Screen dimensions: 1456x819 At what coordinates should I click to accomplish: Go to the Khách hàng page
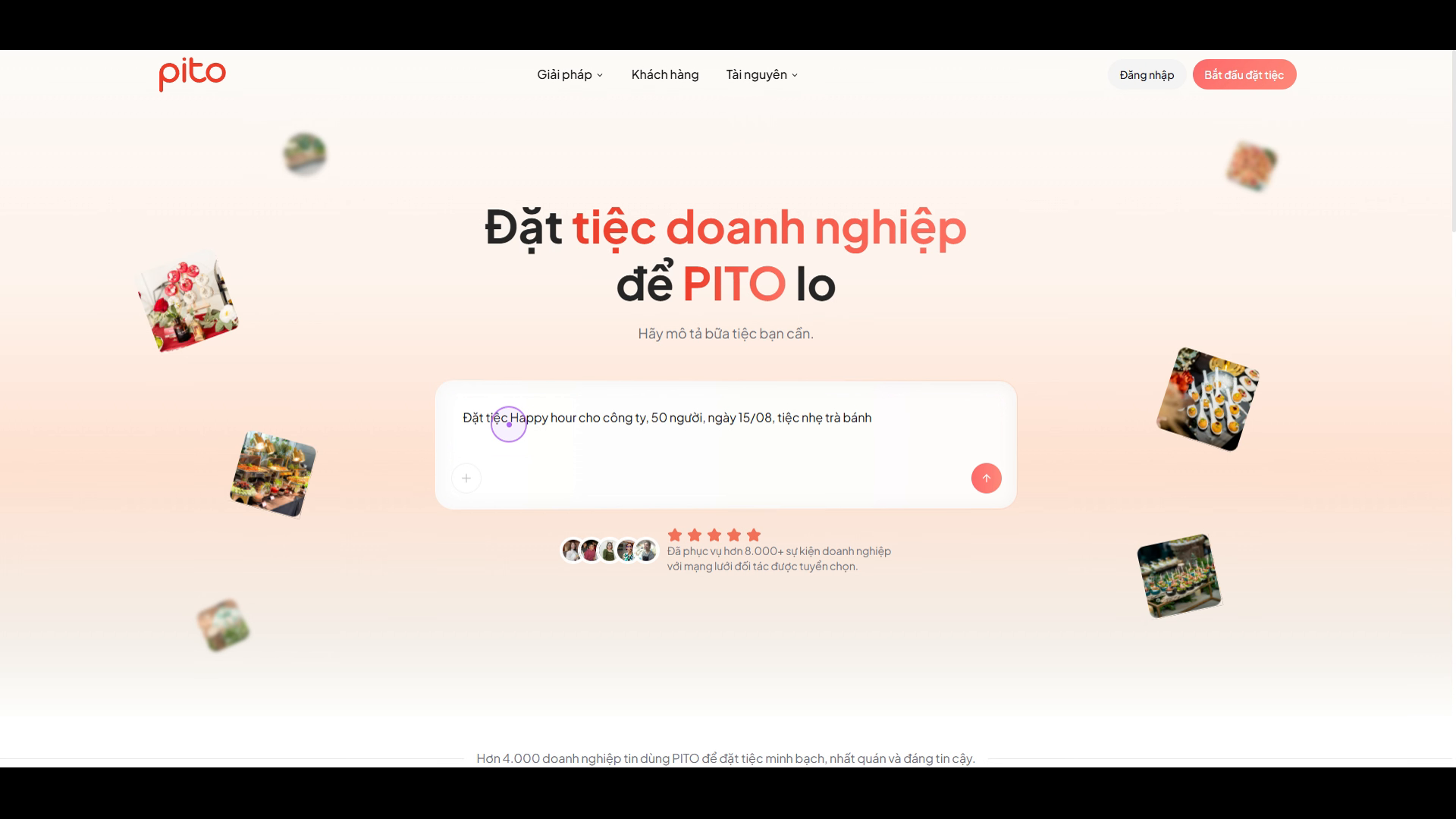pyautogui.click(x=665, y=74)
